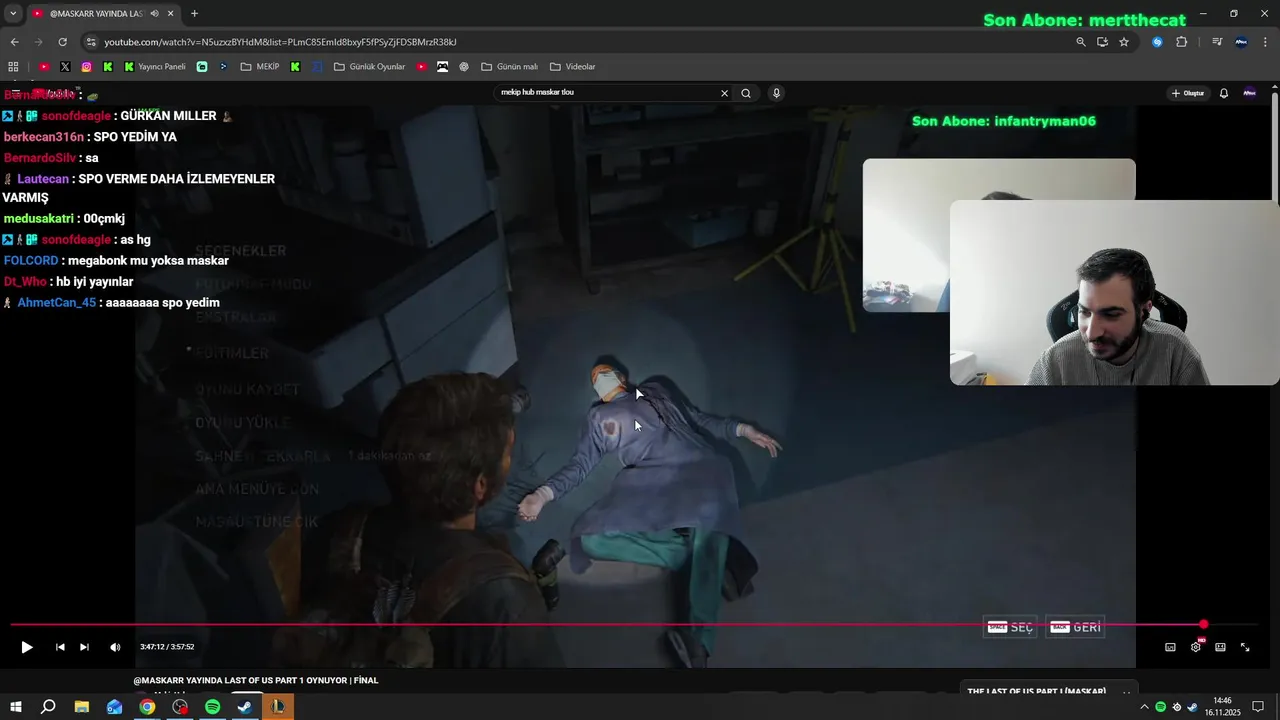
Task: Open YouTube account avatar menu
Action: click(x=1249, y=93)
